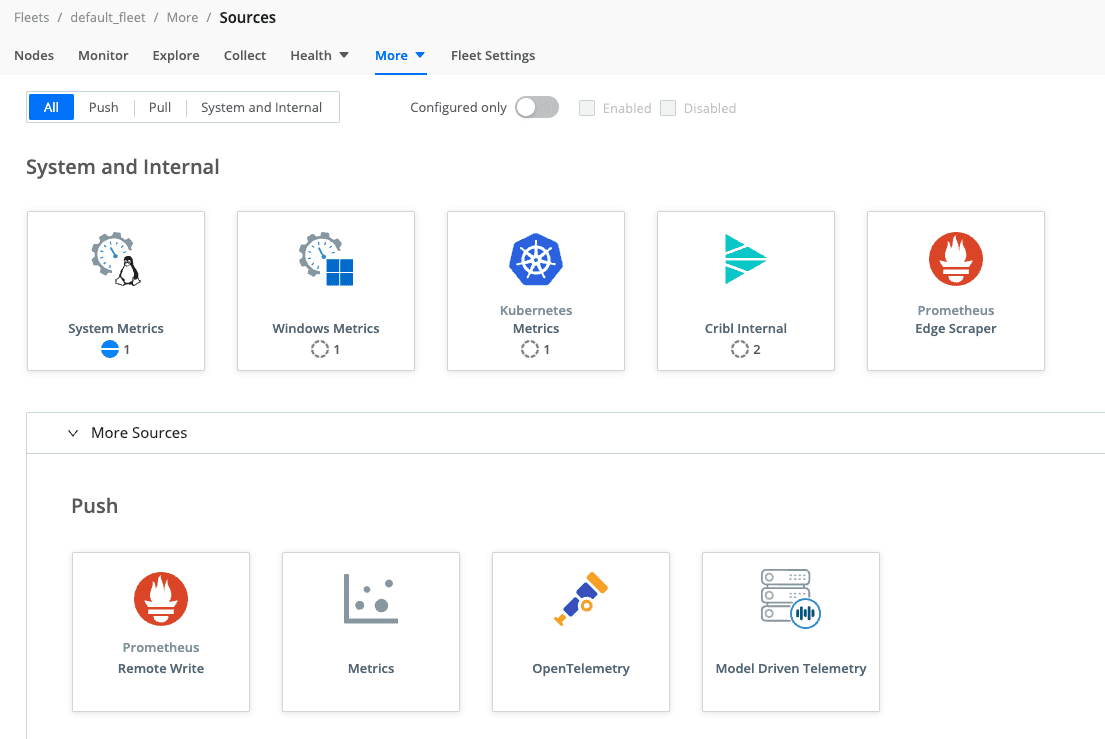The width and height of the screenshot is (1105, 739).
Task: Check the Enabled checkbox
Action: click(588, 108)
